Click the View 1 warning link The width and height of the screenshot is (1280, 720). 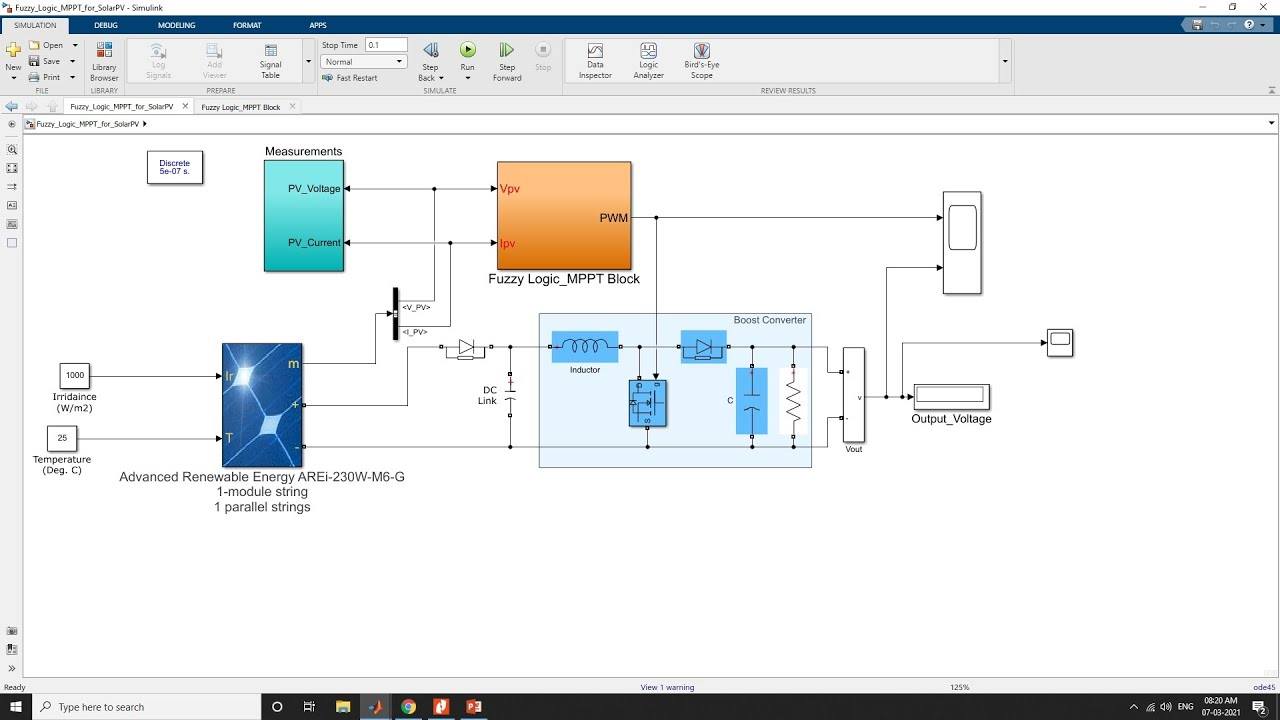(667, 687)
